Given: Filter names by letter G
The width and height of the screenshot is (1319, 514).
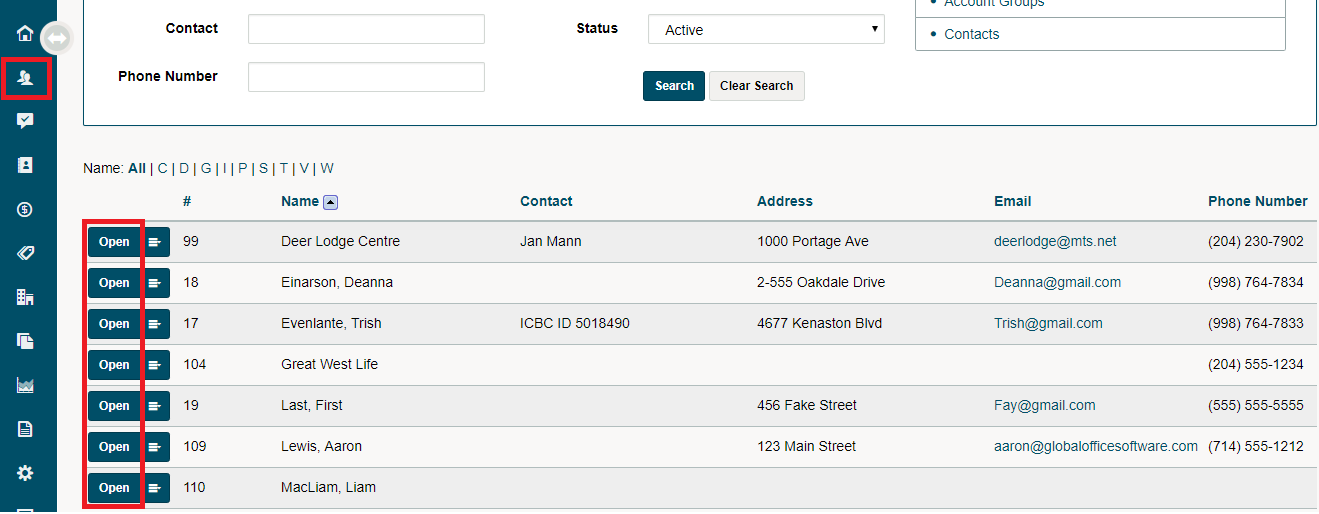Looking at the screenshot, I should click(205, 168).
